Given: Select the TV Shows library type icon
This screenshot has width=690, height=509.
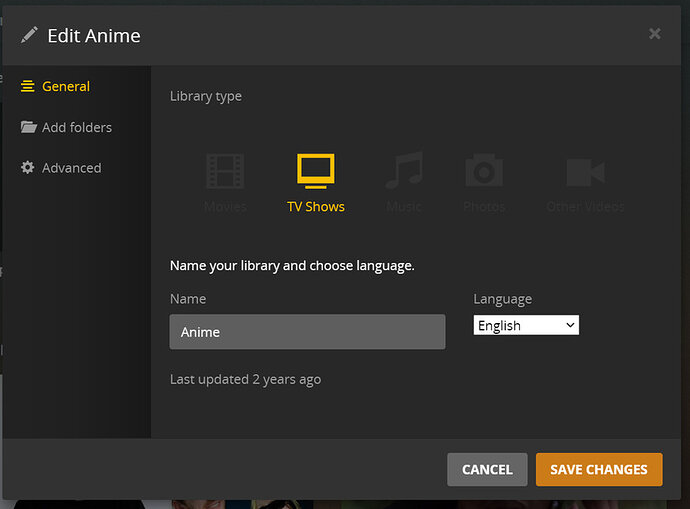Looking at the screenshot, I should pyautogui.click(x=316, y=171).
